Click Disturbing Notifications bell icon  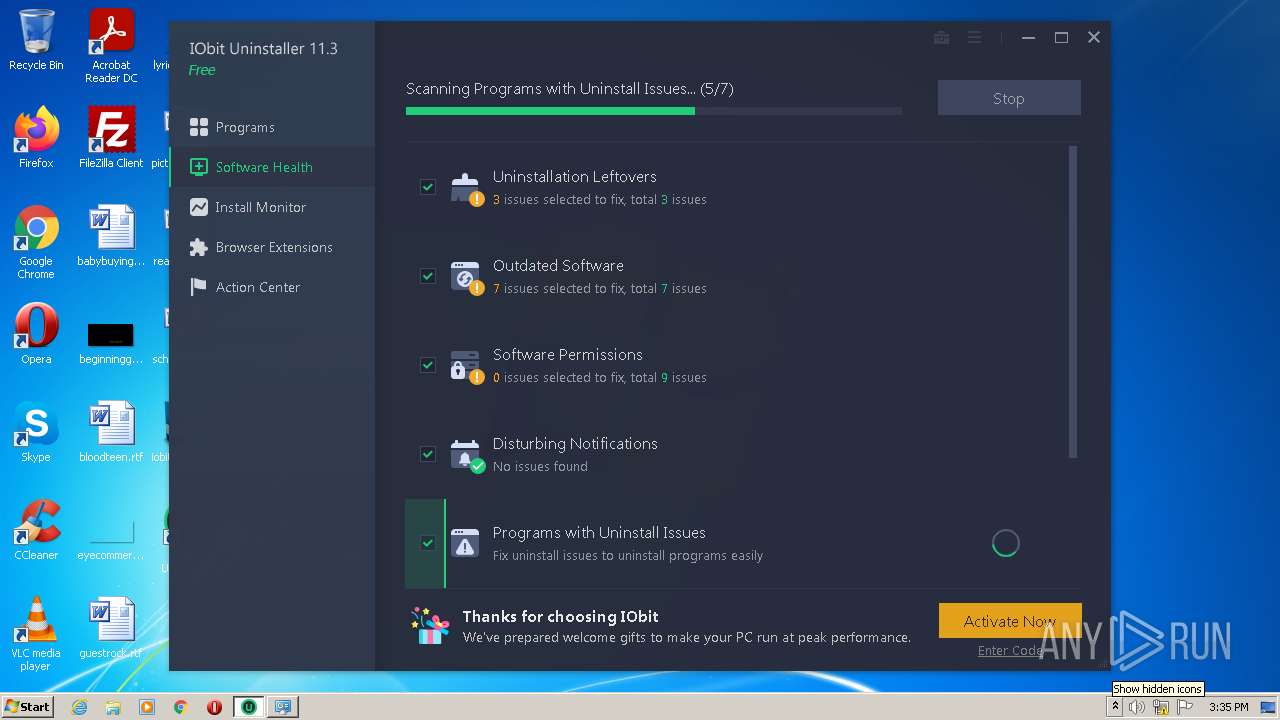[466, 455]
